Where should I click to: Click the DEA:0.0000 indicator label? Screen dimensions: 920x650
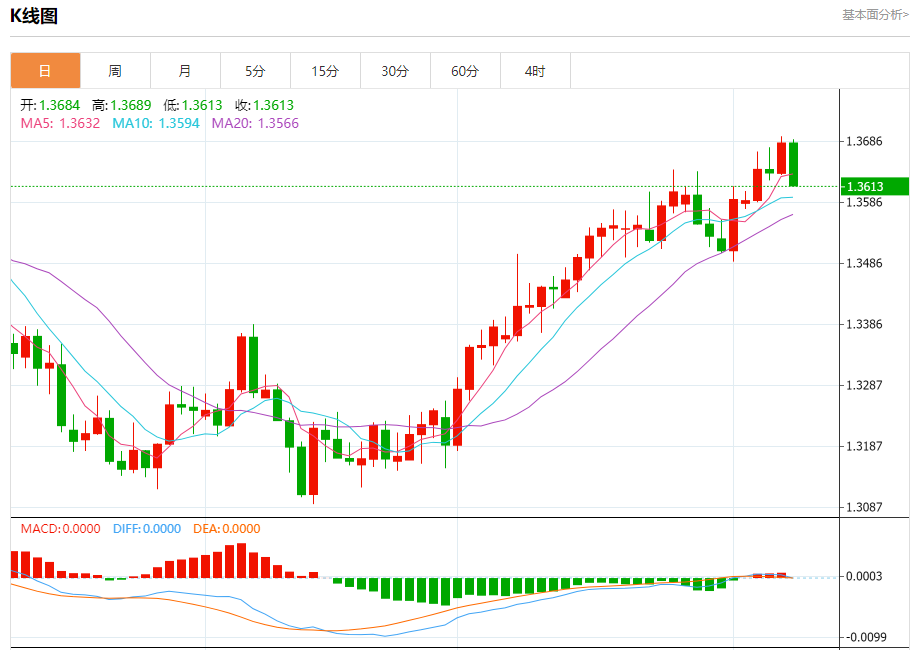click(226, 529)
